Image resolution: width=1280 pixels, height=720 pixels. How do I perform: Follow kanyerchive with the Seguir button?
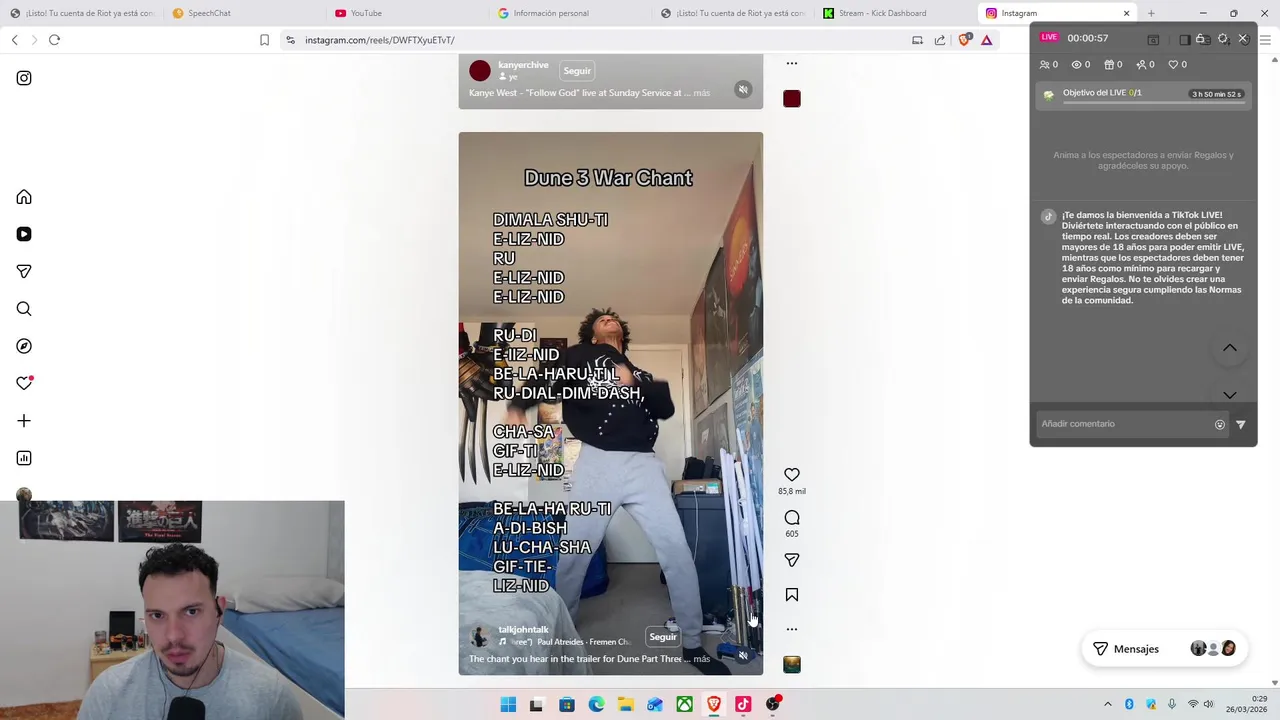click(577, 71)
